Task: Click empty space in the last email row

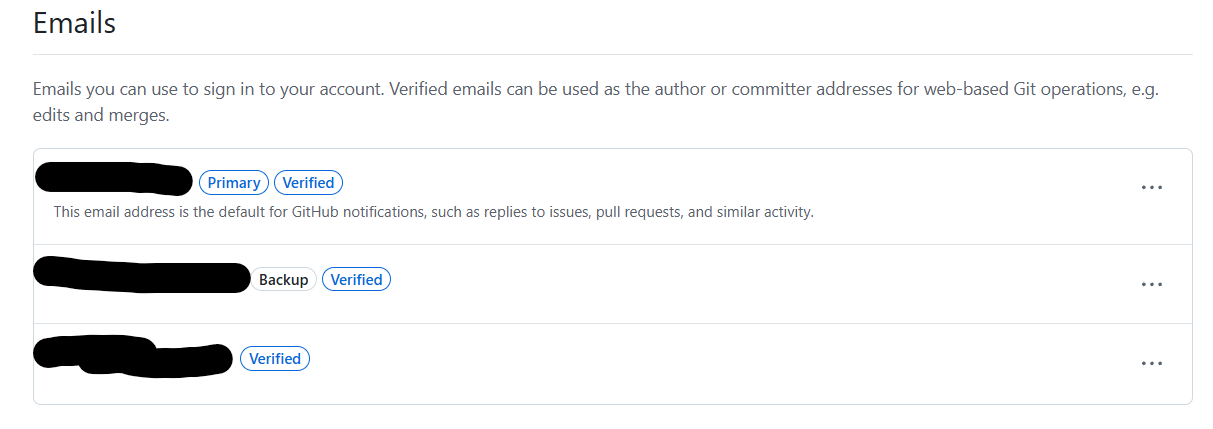Action: click(x=720, y=364)
